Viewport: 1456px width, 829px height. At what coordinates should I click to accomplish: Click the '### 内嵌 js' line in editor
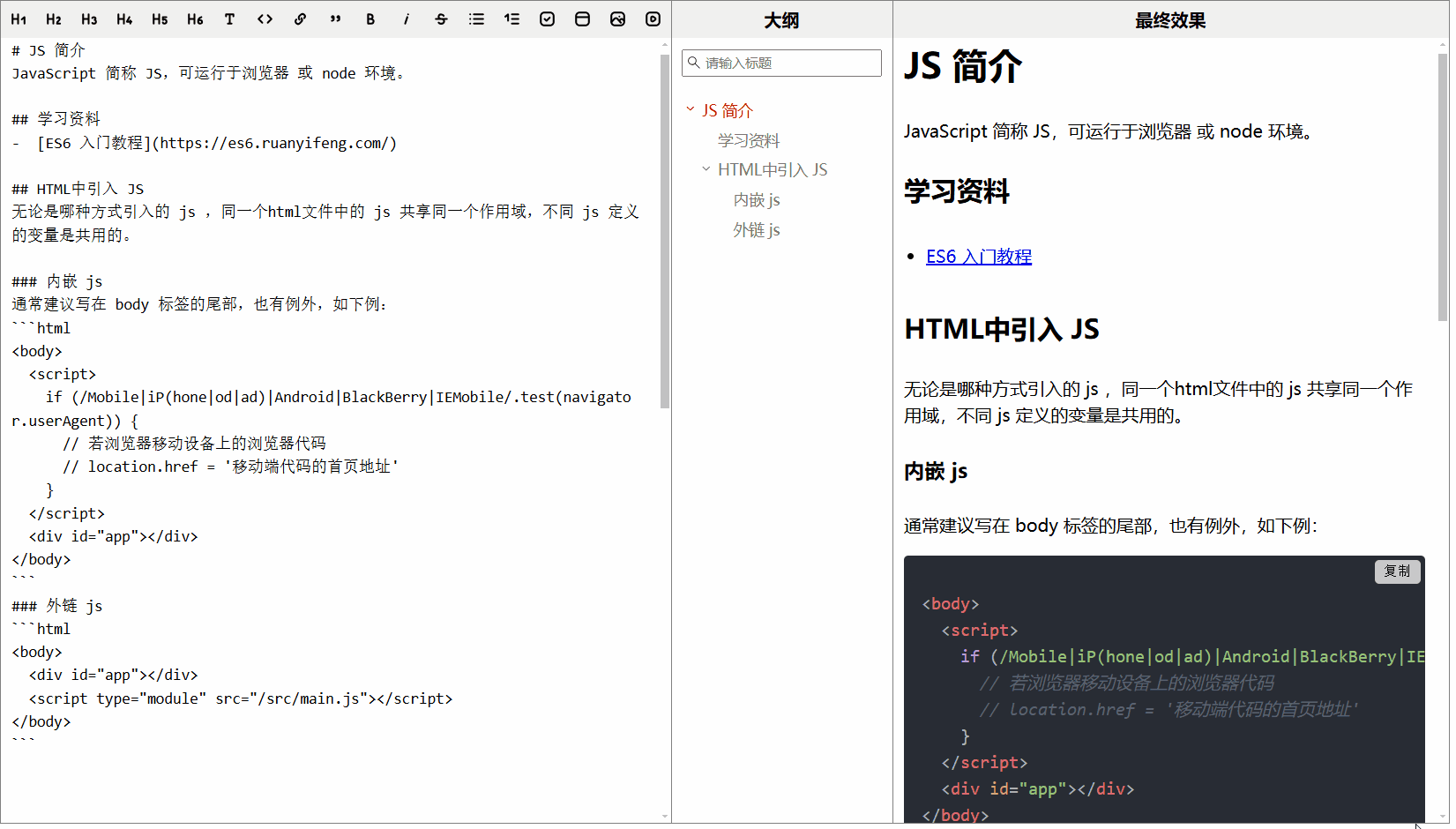[x=57, y=281]
